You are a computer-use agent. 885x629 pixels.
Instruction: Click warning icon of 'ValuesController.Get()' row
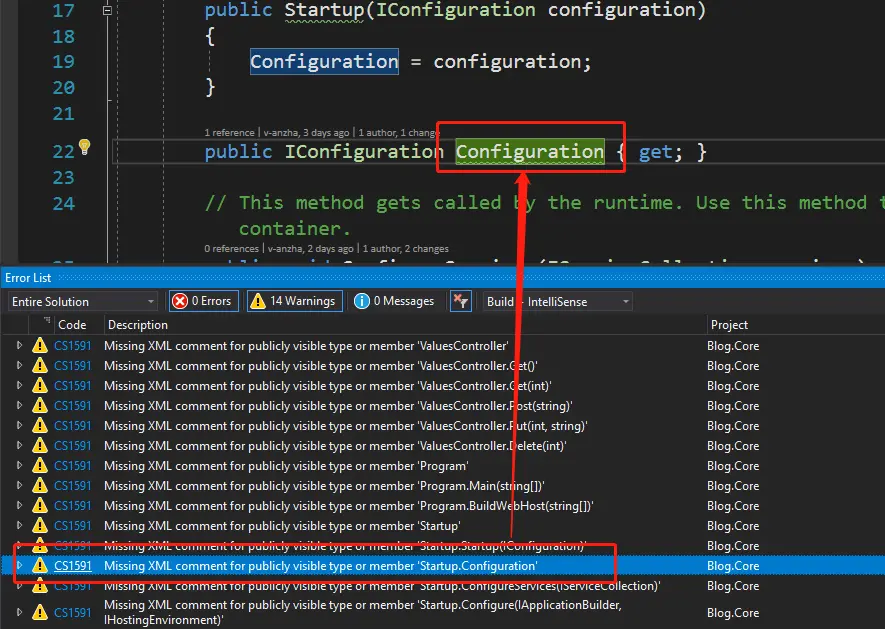point(40,365)
